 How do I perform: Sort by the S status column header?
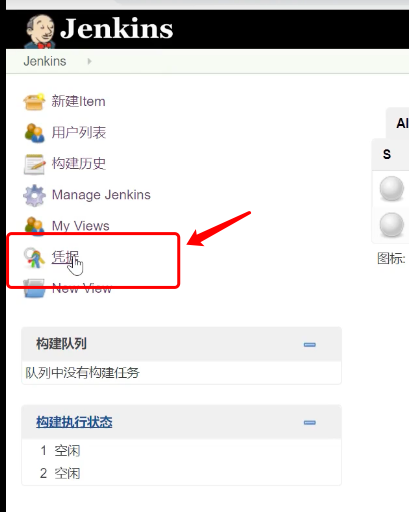tap(387, 154)
